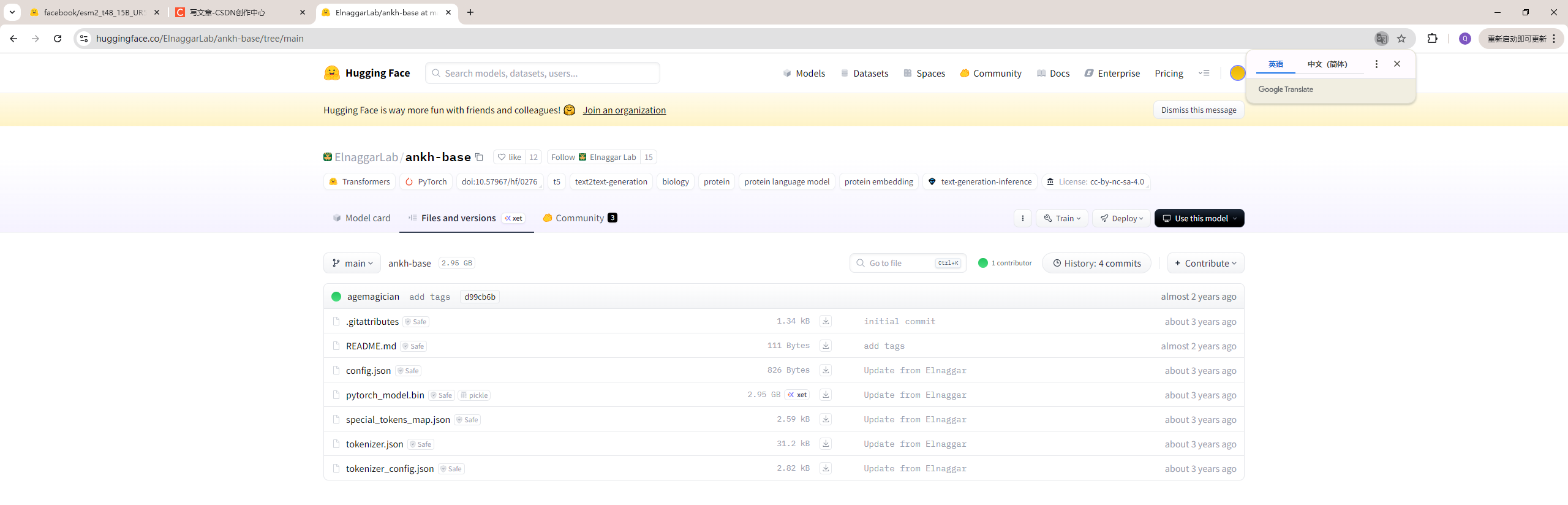Expand the Contribute dropdown

(1205, 263)
